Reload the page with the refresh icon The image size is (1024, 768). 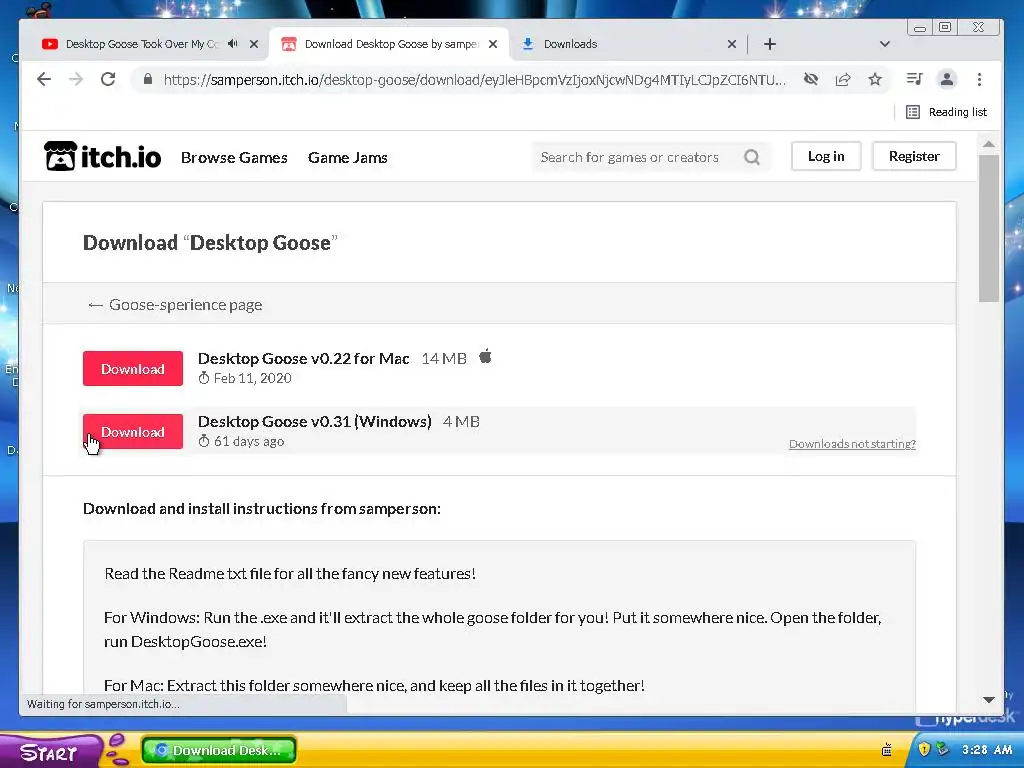click(x=108, y=80)
